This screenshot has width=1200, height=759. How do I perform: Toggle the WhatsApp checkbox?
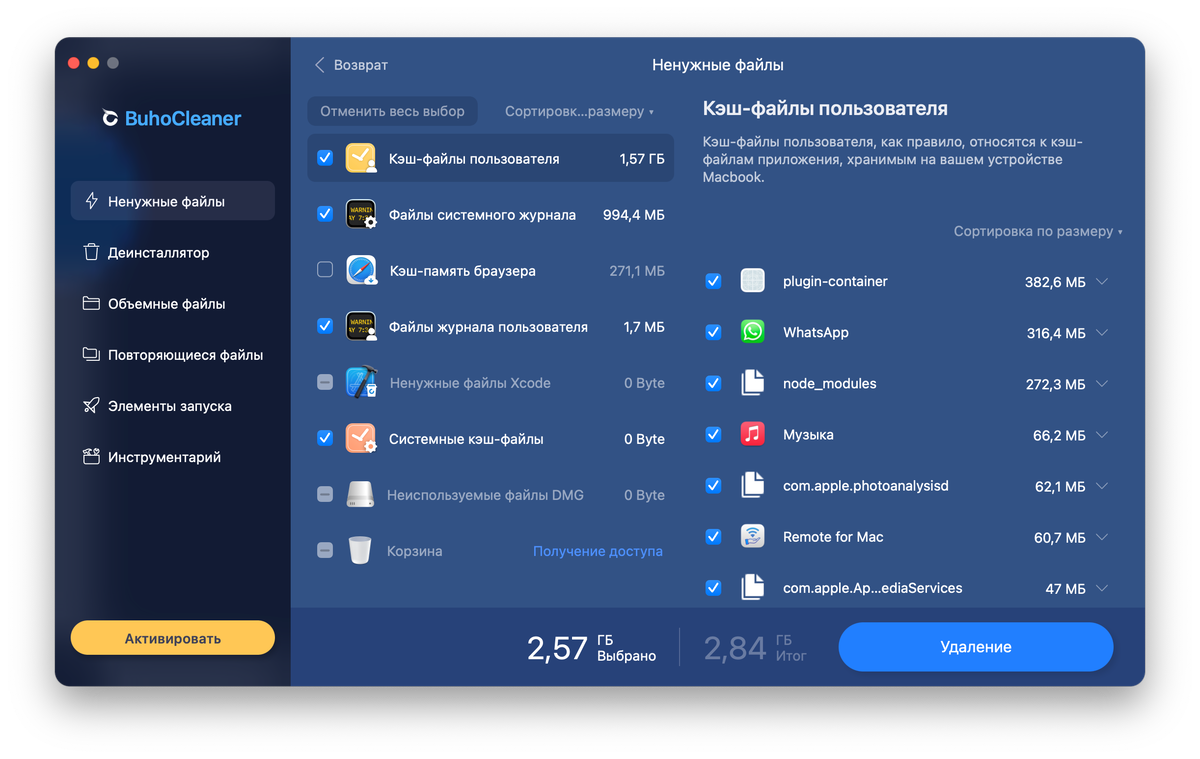click(x=713, y=332)
